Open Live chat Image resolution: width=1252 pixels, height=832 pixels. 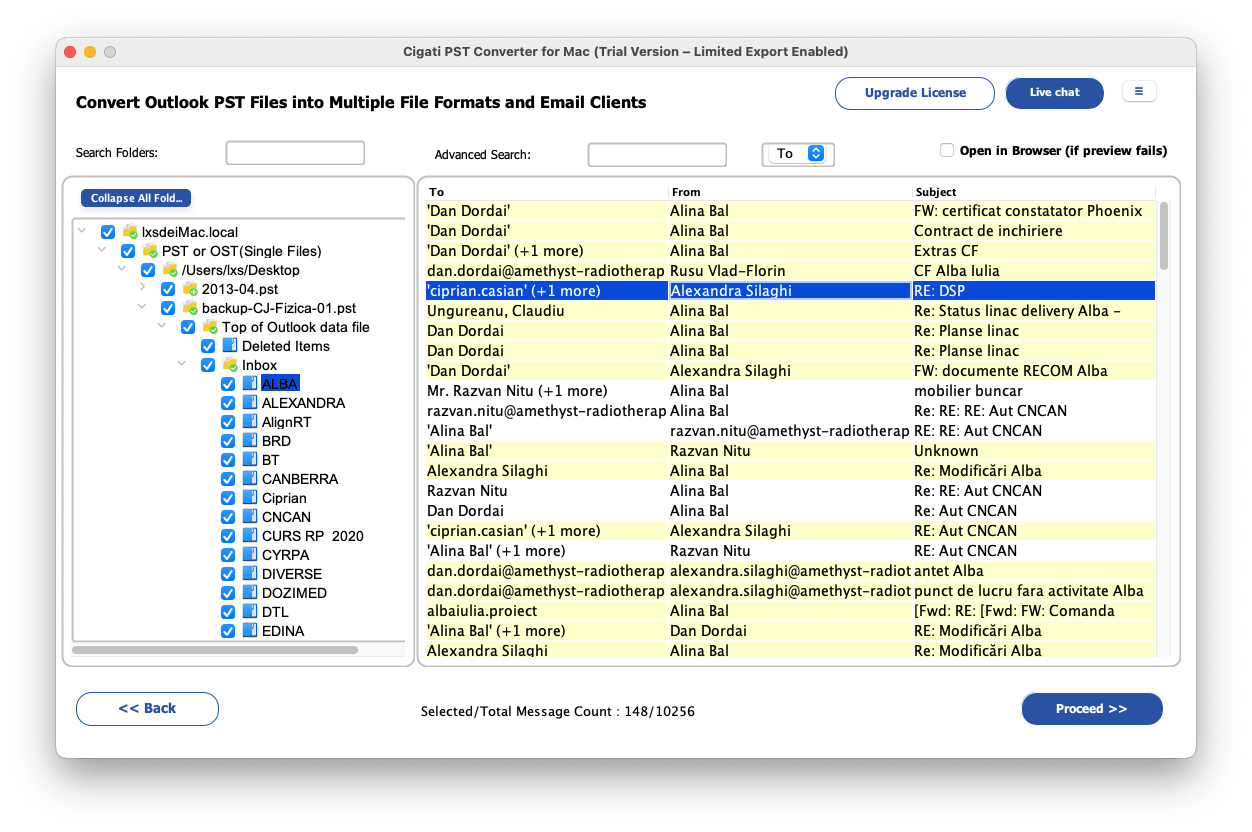click(1055, 93)
